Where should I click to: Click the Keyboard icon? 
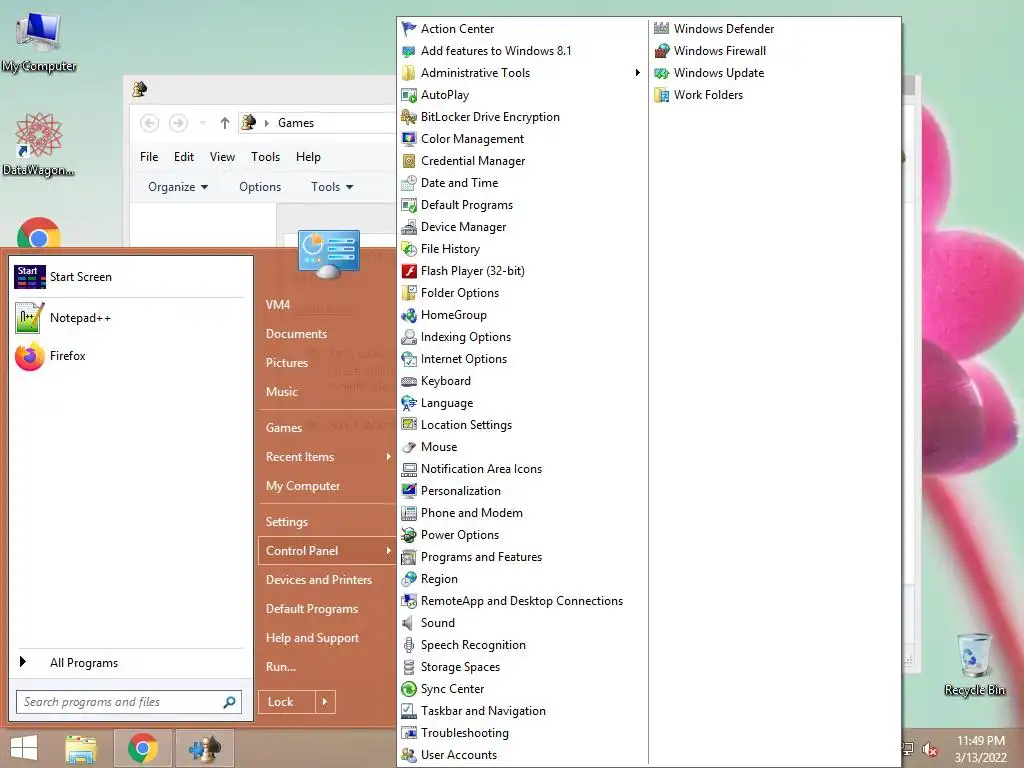[409, 381]
